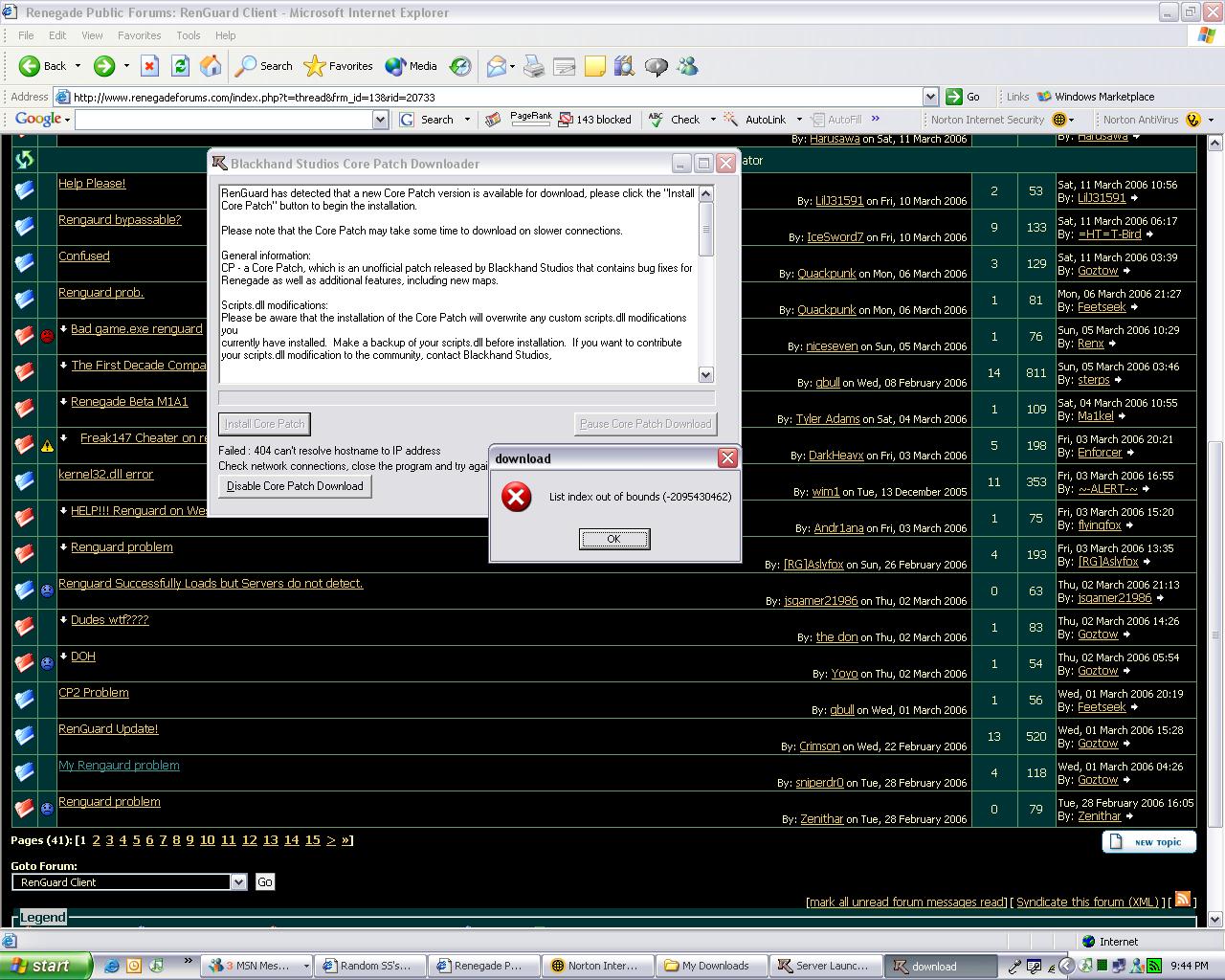The width and height of the screenshot is (1225, 980).
Task: Open the Favorites menu
Action: [x=139, y=35]
